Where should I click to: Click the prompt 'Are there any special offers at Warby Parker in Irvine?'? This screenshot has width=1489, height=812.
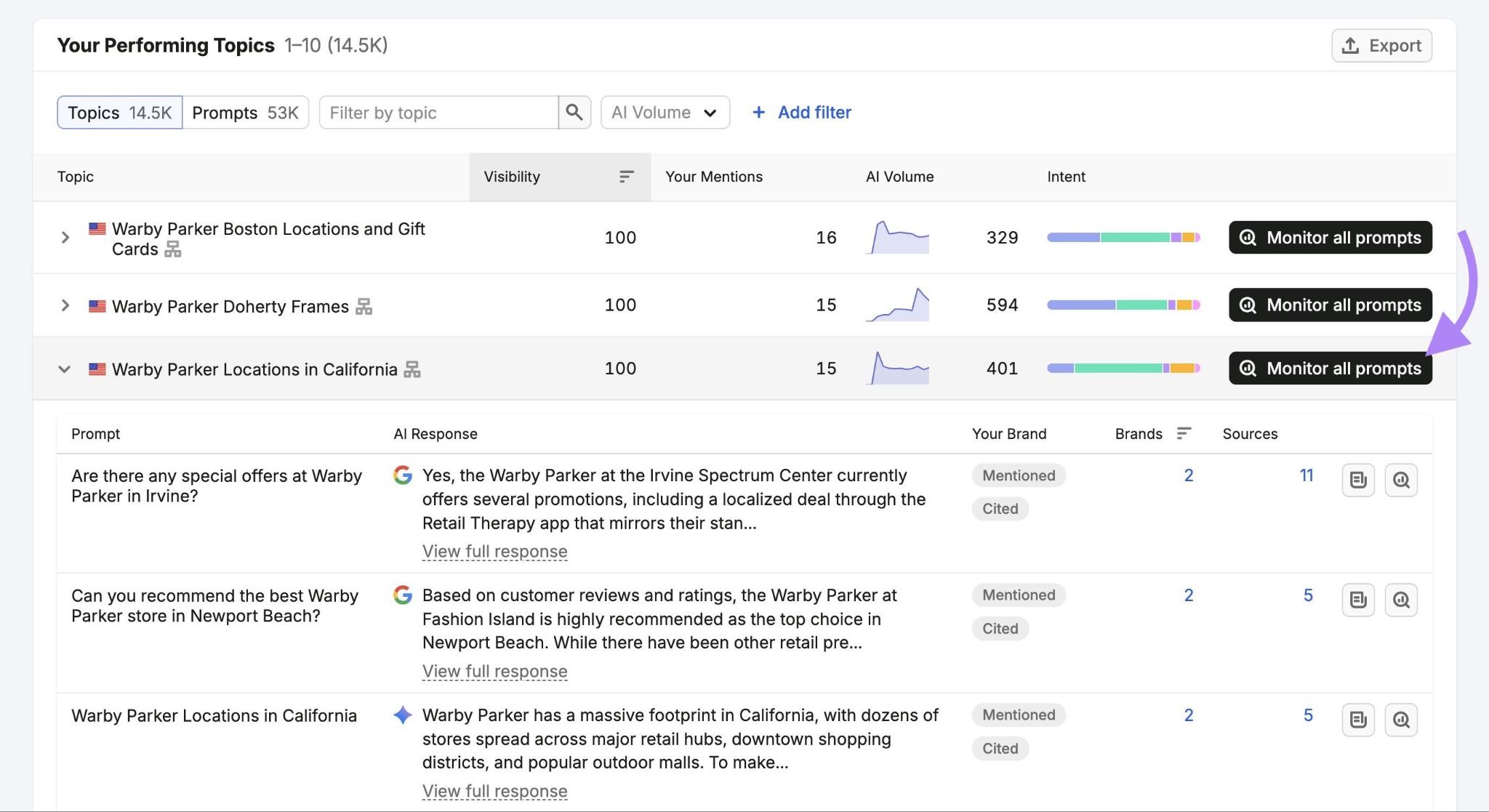217,486
